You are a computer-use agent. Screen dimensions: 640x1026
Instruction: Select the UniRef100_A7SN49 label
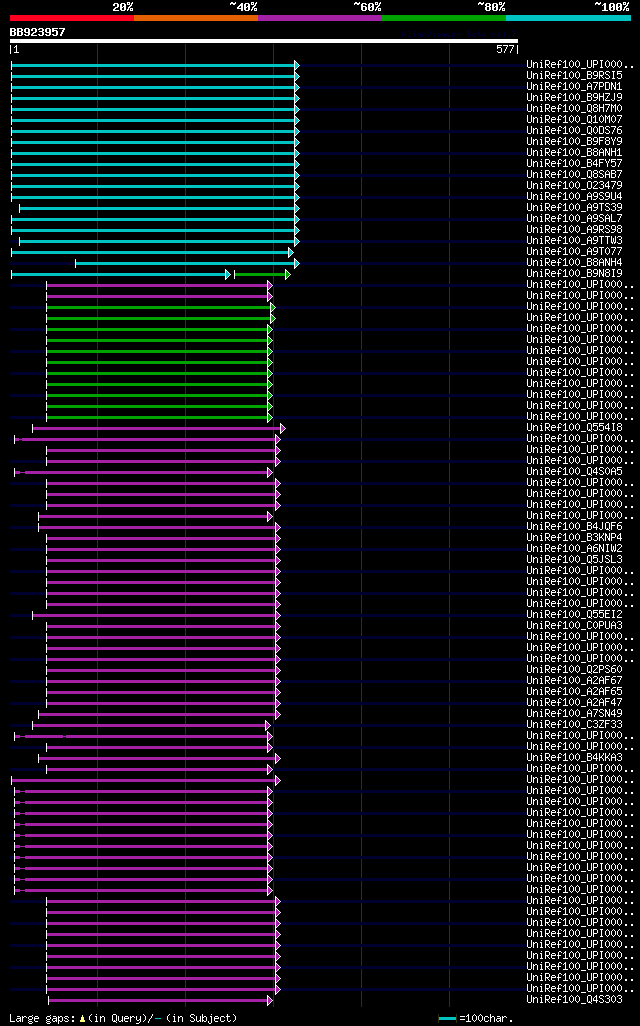tap(574, 713)
